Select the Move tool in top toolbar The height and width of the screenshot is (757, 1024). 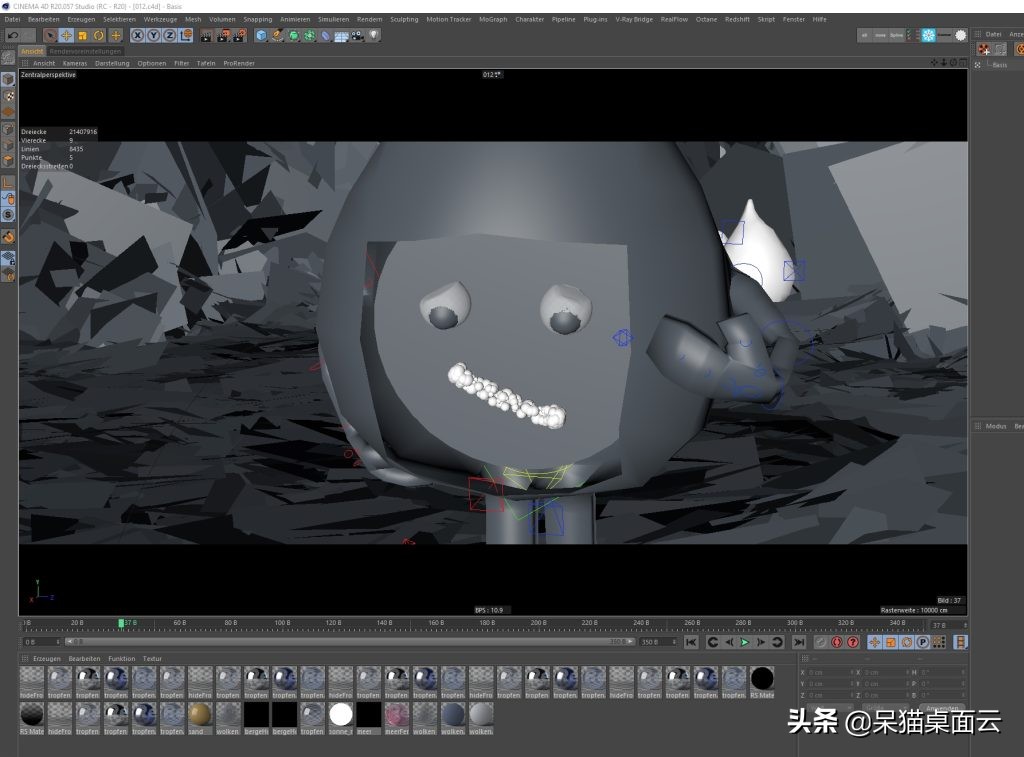[66, 35]
